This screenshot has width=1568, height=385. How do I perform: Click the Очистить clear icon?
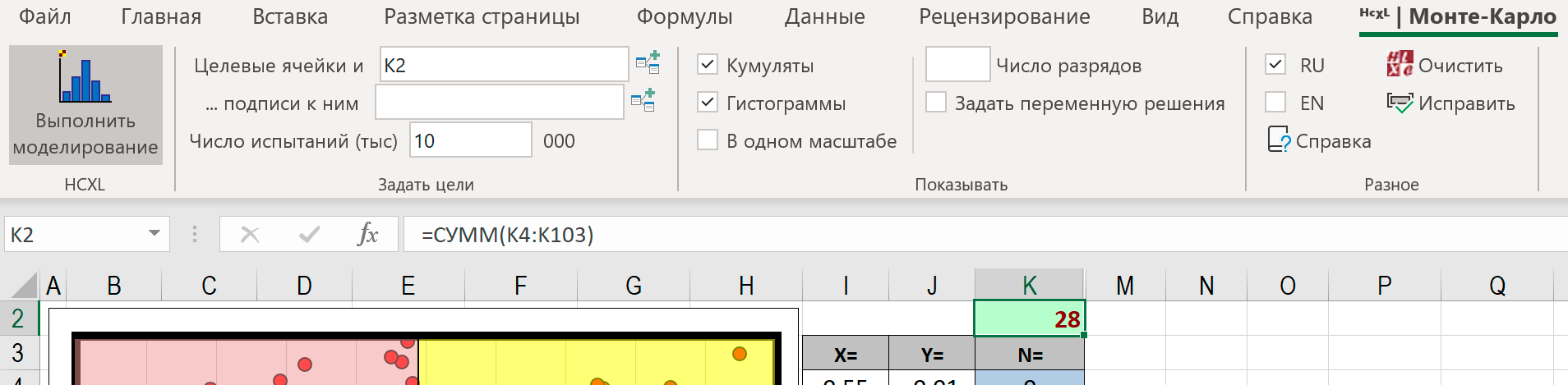(x=1400, y=64)
